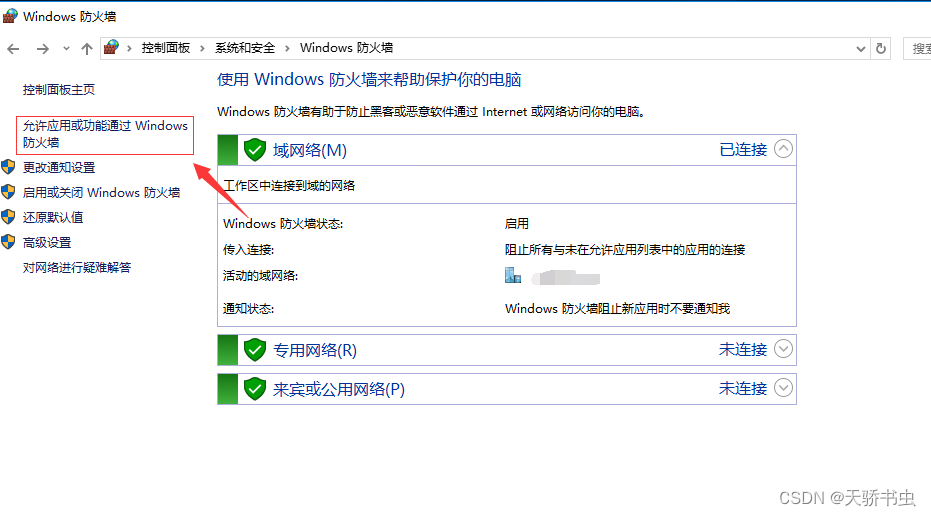This screenshot has height=516, width=931.
Task: Click the Back navigation arrow
Action: pyautogui.click(x=13, y=49)
